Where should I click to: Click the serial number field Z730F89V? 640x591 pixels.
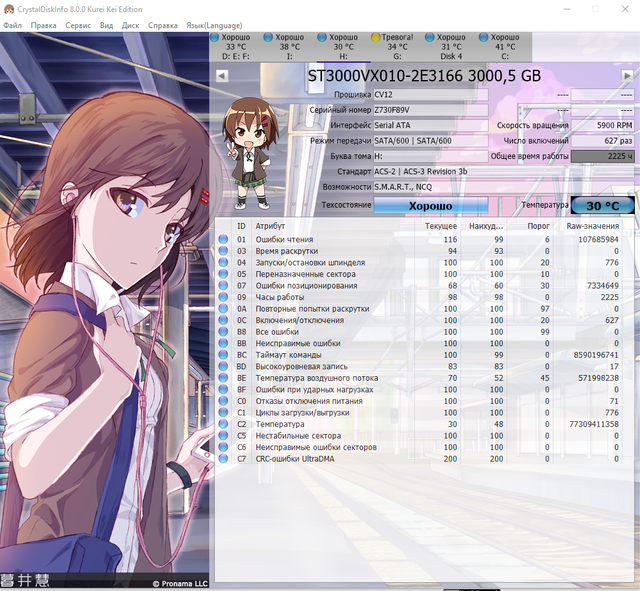click(x=431, y=110)
